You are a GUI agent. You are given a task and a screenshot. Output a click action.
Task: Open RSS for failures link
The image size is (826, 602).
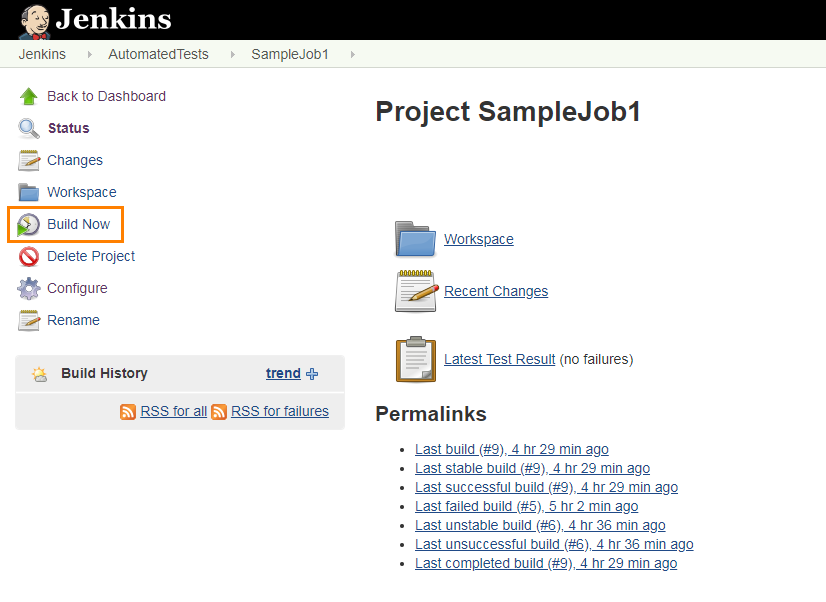click(280, 411)
